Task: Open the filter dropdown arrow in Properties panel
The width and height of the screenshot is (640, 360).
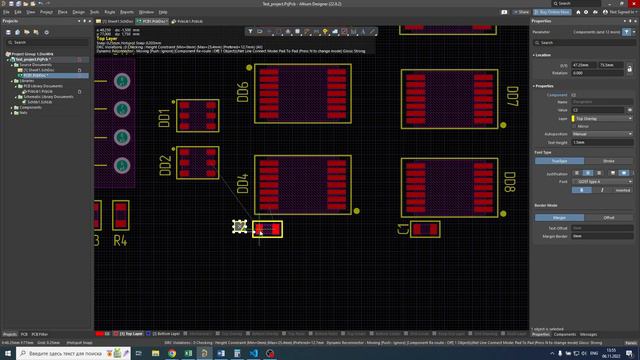Action: (633, 32)
